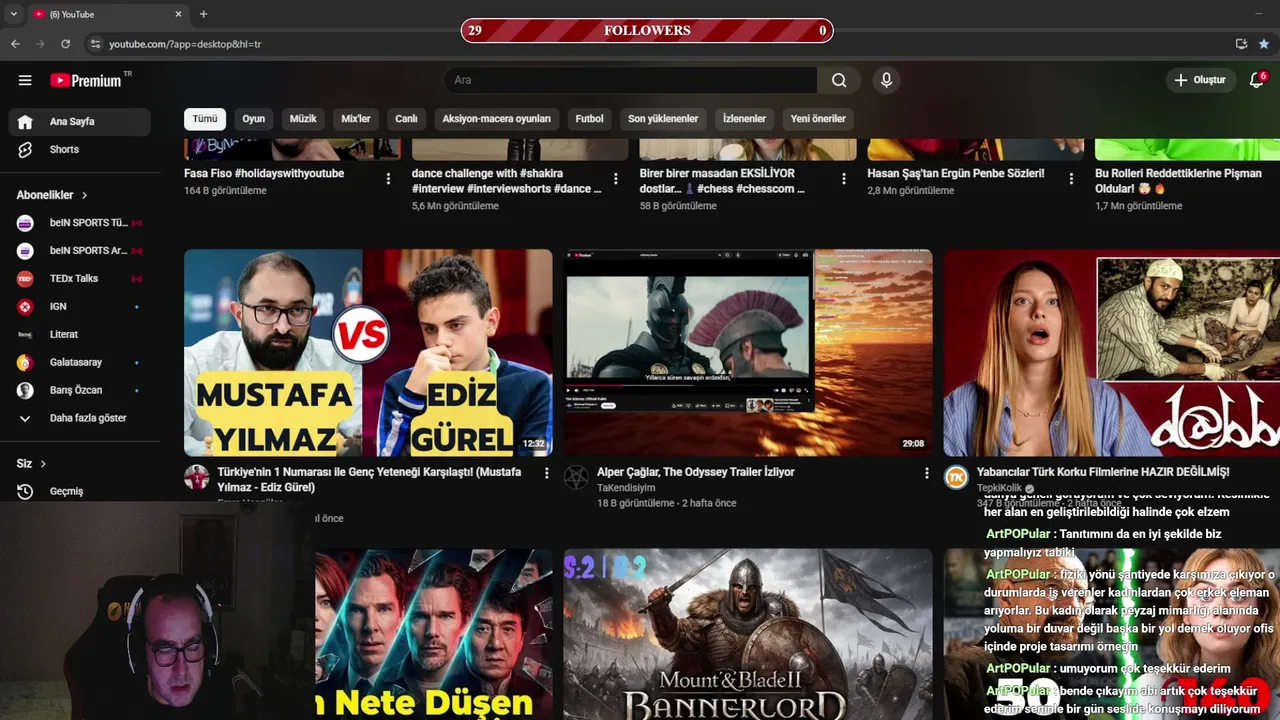
Task: Select the İzlenenler filter chip
Action: (x=744, y=119)
